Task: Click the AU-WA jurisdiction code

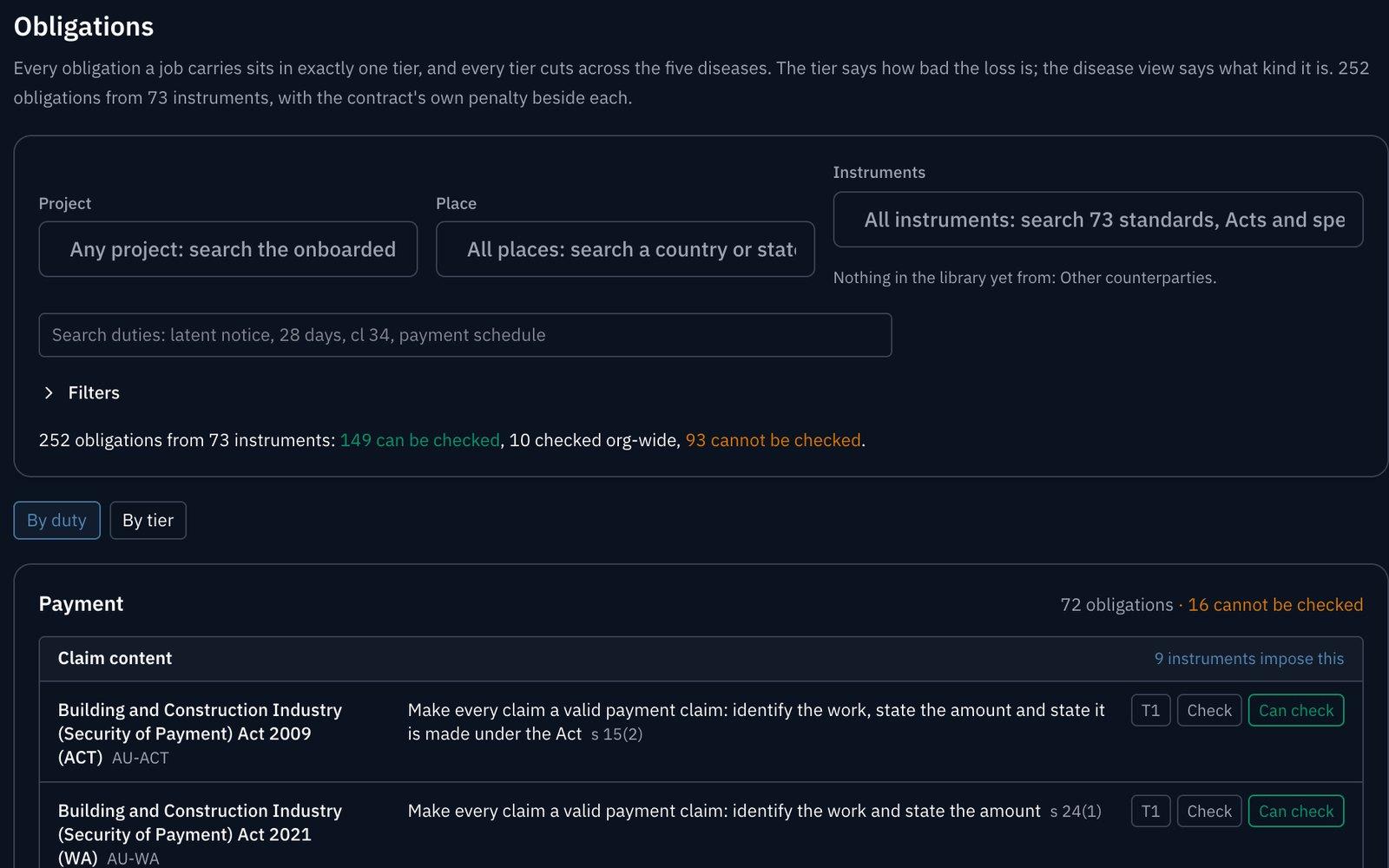Action: click(133, 858)
